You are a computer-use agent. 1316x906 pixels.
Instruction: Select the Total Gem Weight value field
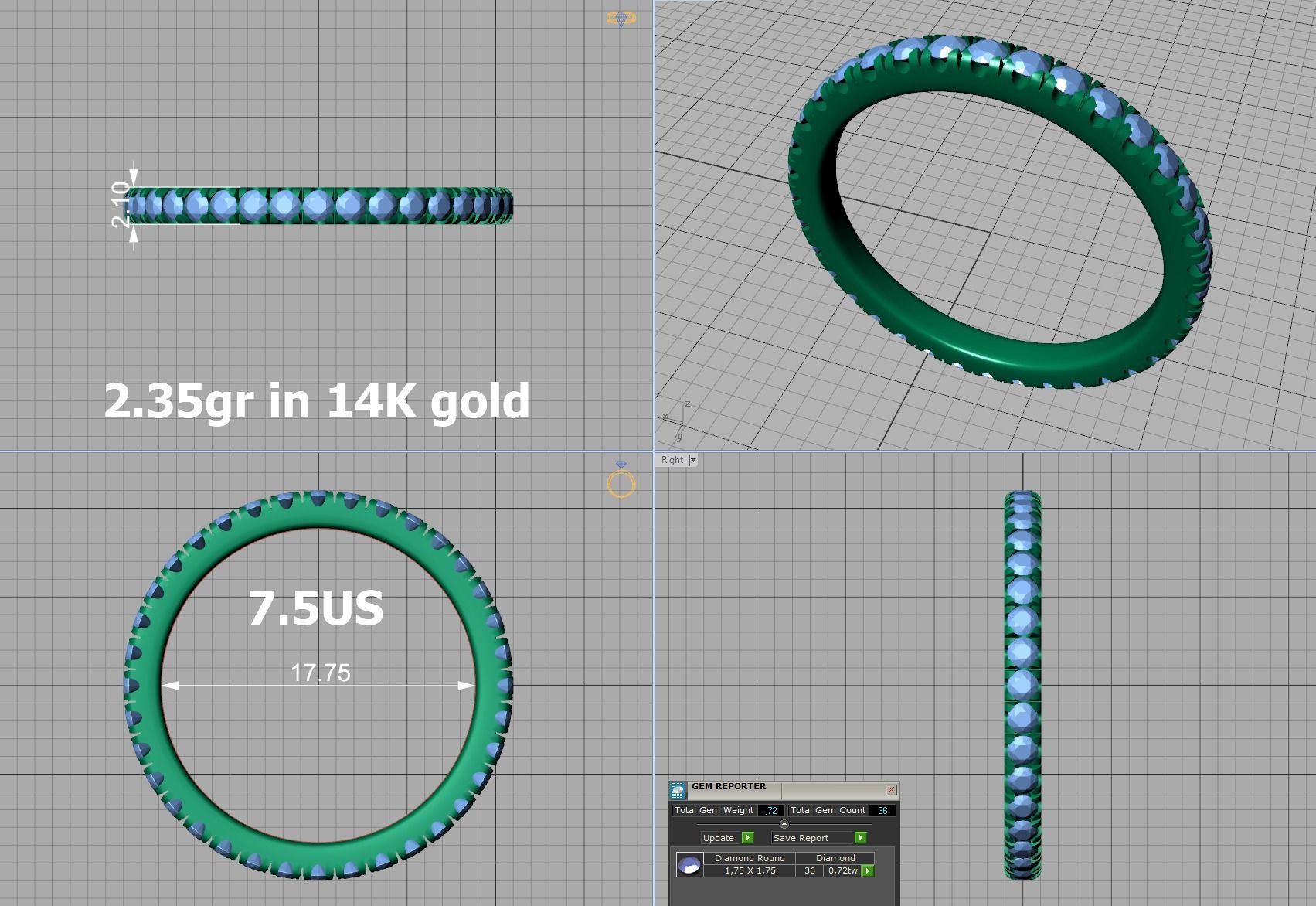[x=770, y=810]
